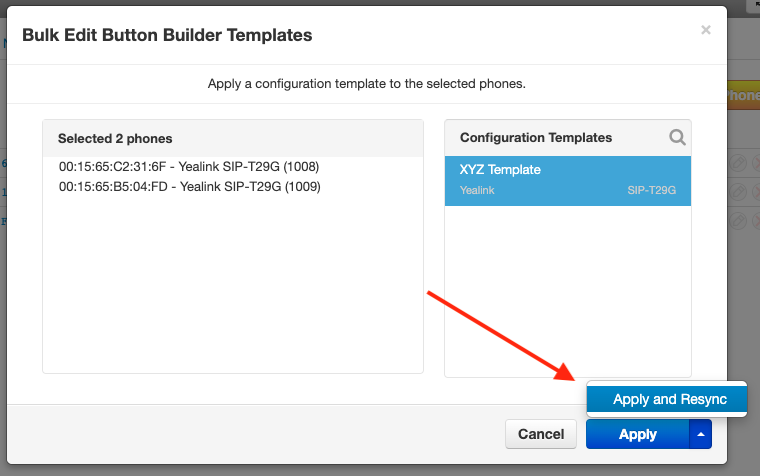Image resolution: width=760 pixels, height=476 pixels.
Task: Click the first row's red delete icon
Action: coord(756,163)
